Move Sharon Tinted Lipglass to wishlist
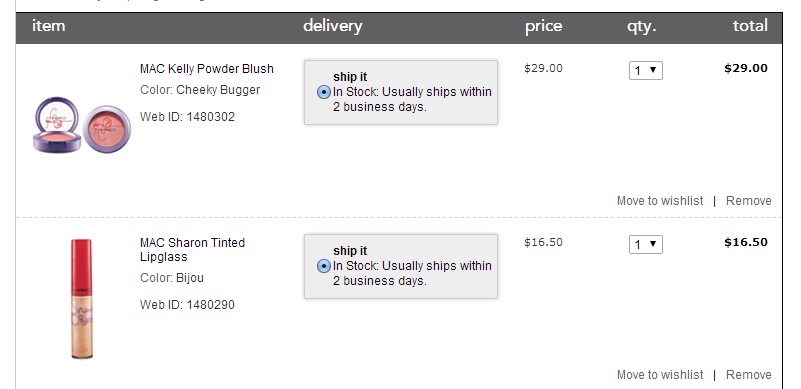Viewport: 801px width, 389px height. tap(660, 375)
